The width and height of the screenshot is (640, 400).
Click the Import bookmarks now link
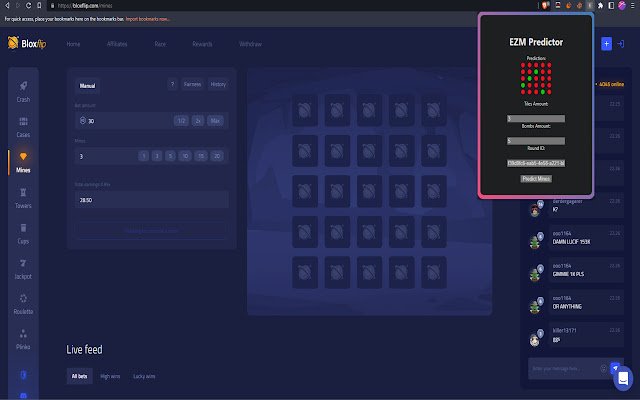click(147, 19)
